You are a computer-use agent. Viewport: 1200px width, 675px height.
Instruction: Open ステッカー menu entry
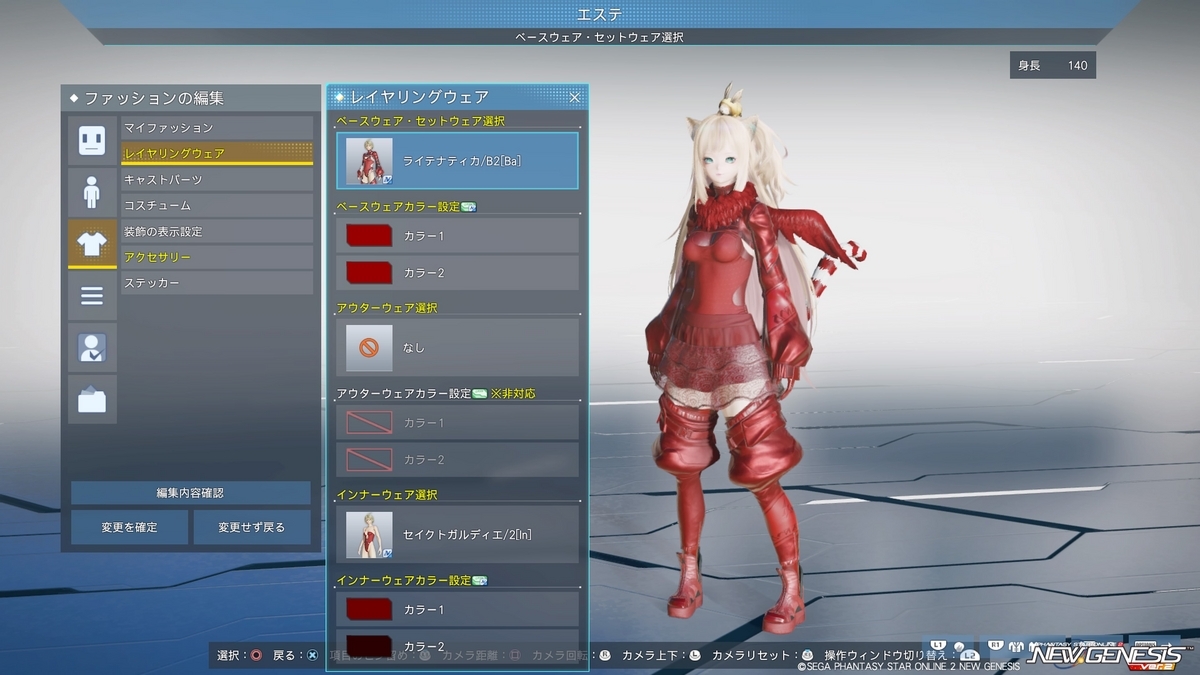[217, 284]
